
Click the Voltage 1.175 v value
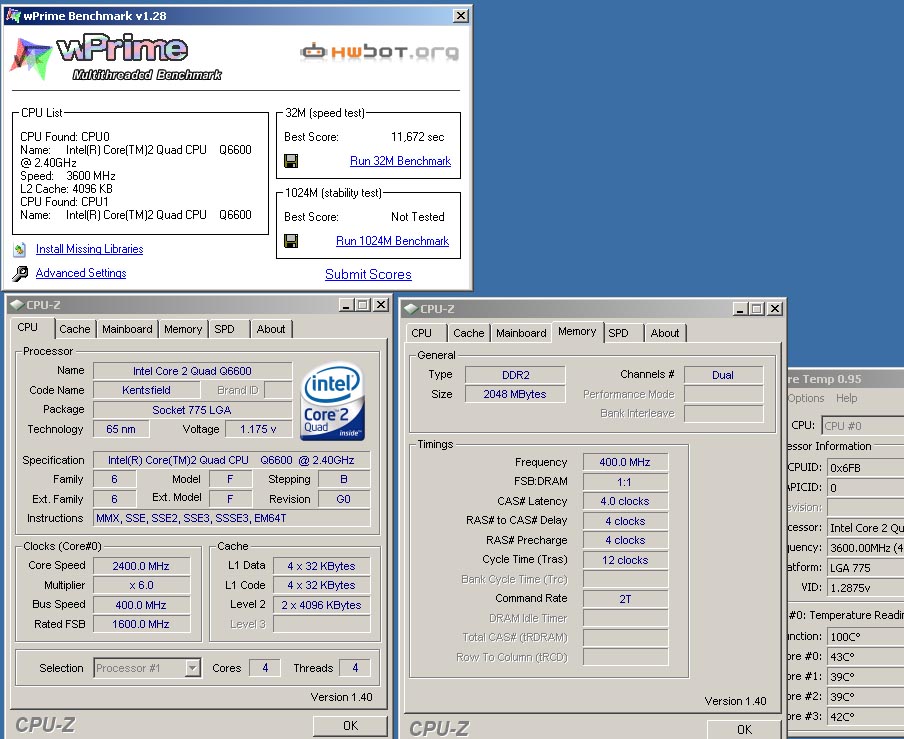258,429
